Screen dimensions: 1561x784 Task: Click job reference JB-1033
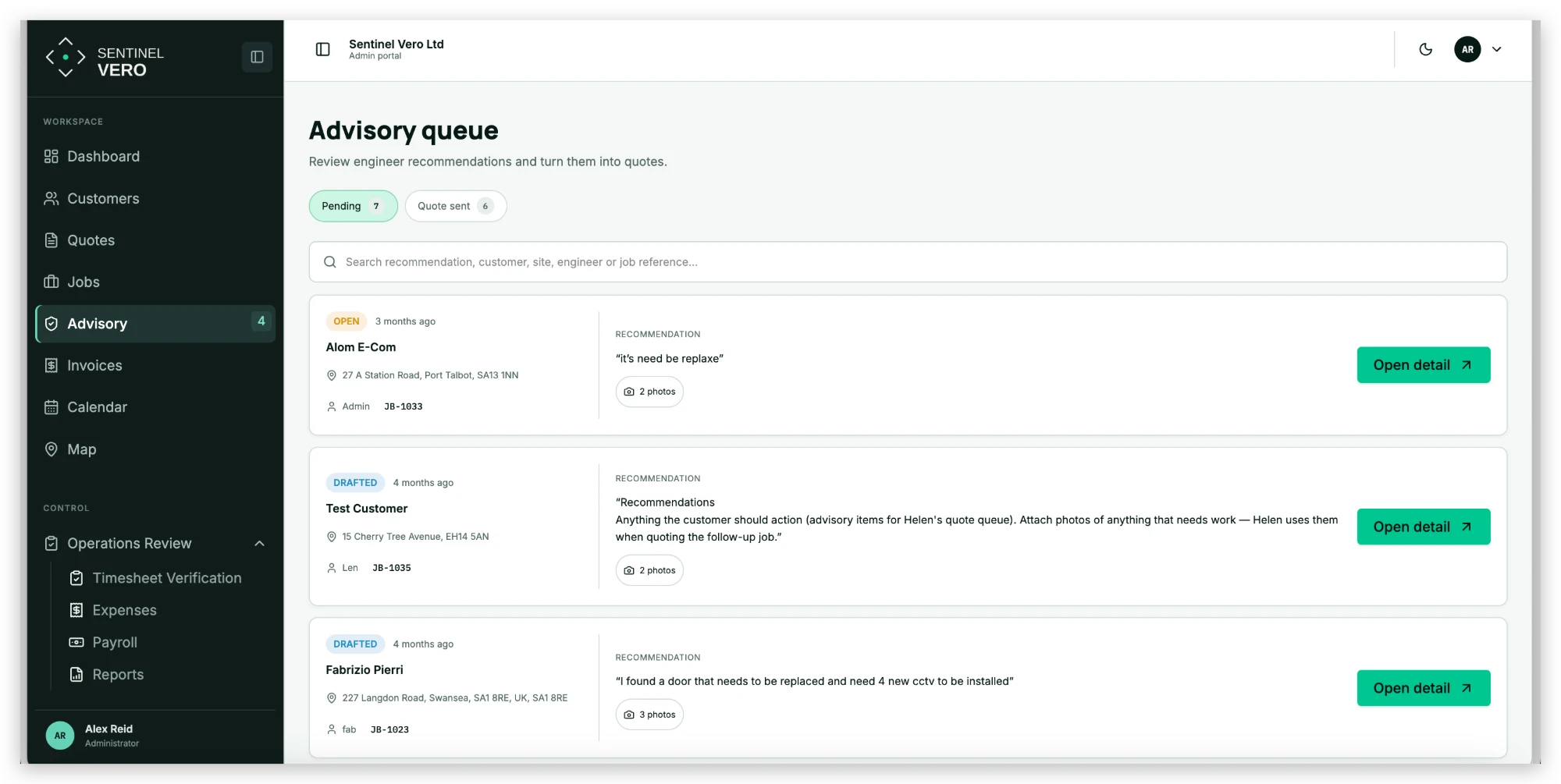coord(404,406)
